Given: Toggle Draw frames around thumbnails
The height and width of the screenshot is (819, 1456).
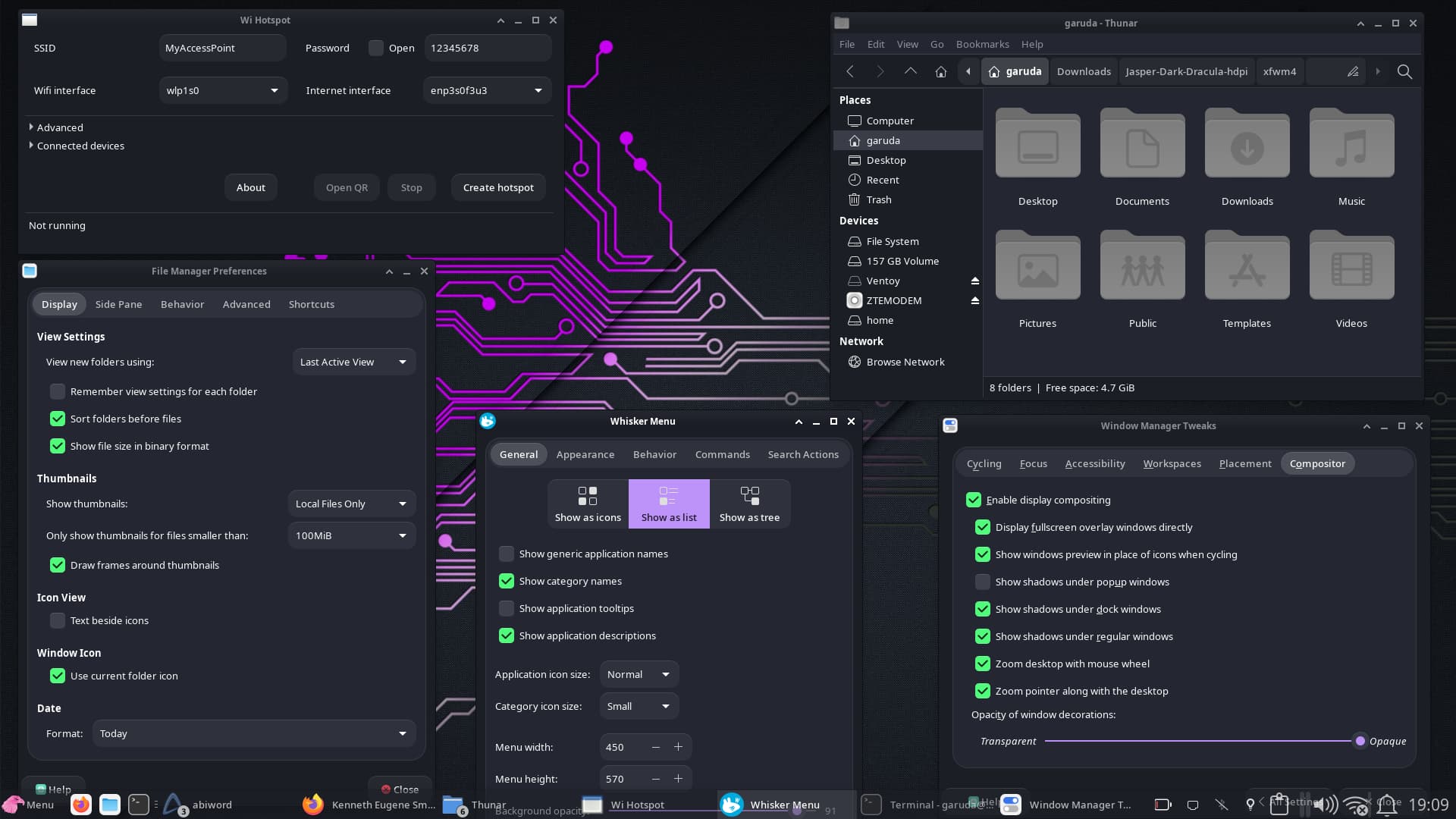Looking at the screenshot, I should [x=58, y=565].
